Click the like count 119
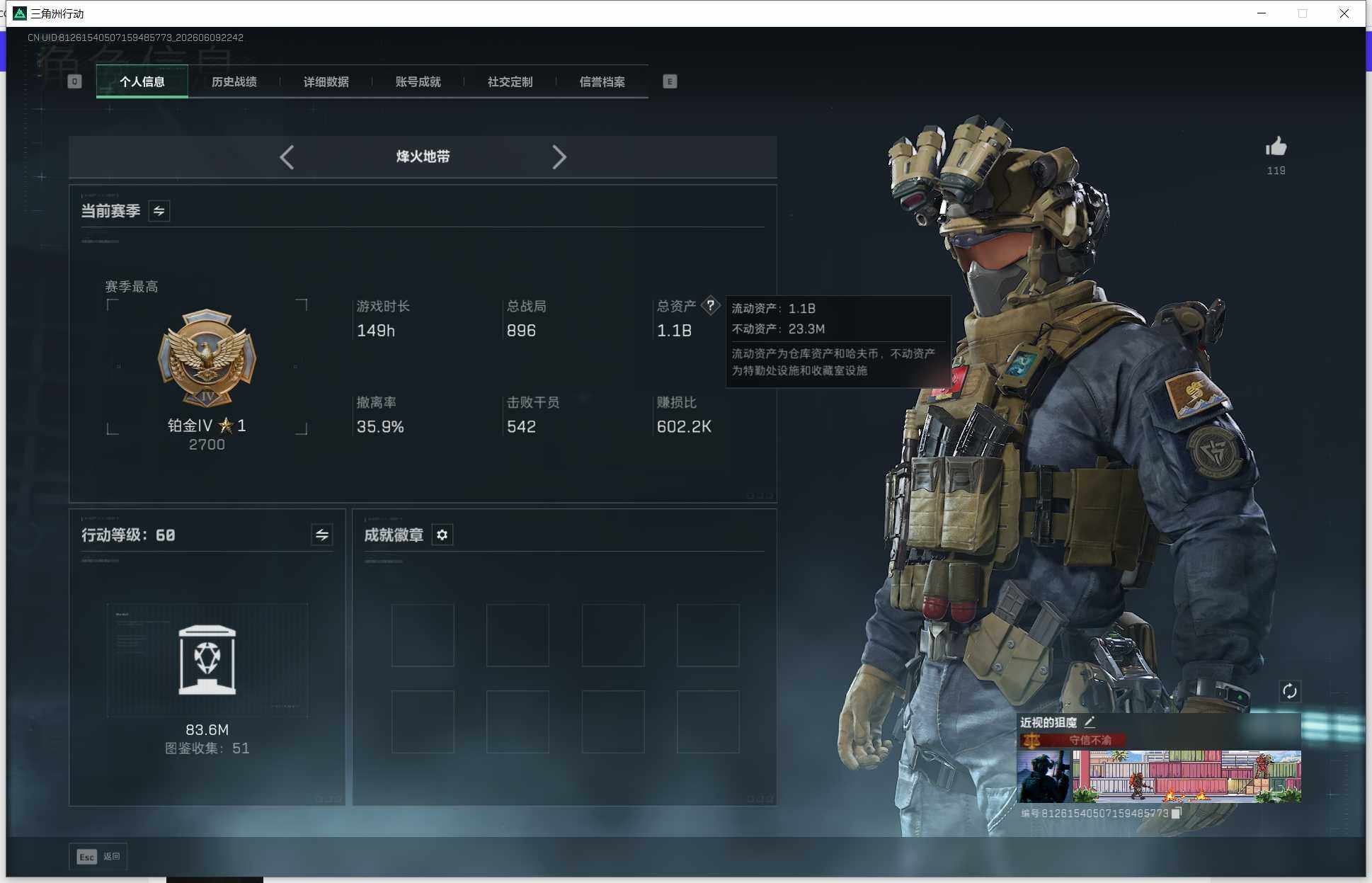Image resolution: width=1372 pixels, height=883 pixels. 1276,171
